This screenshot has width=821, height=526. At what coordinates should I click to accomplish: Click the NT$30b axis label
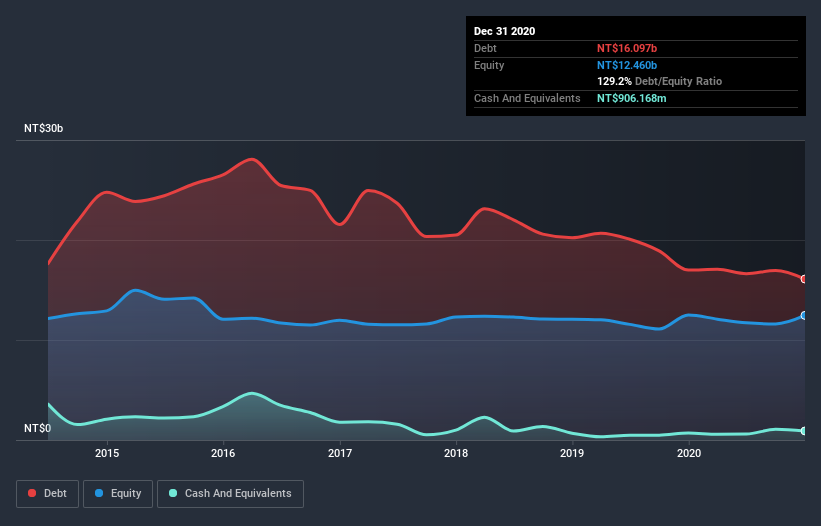coord(43,128)
